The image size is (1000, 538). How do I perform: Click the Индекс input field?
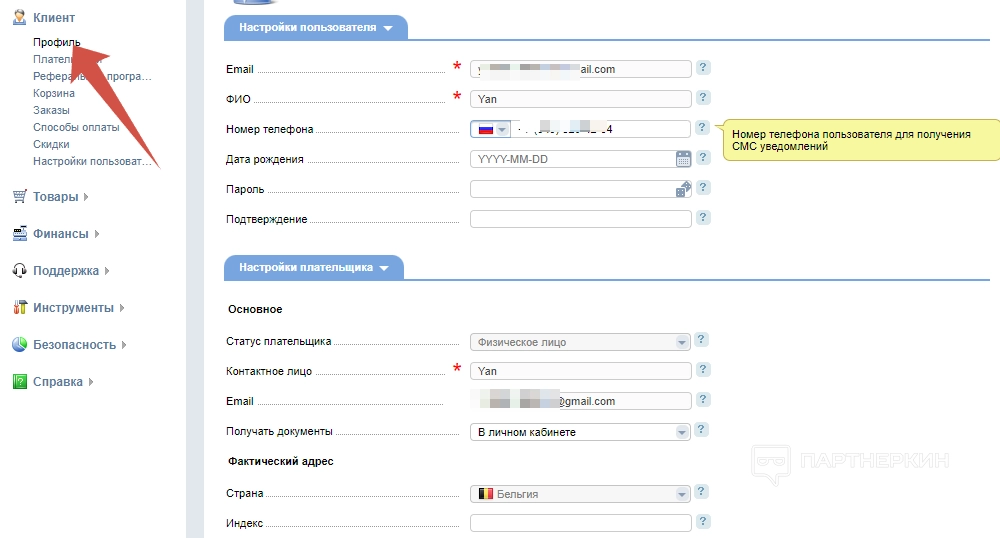point(580,523)
